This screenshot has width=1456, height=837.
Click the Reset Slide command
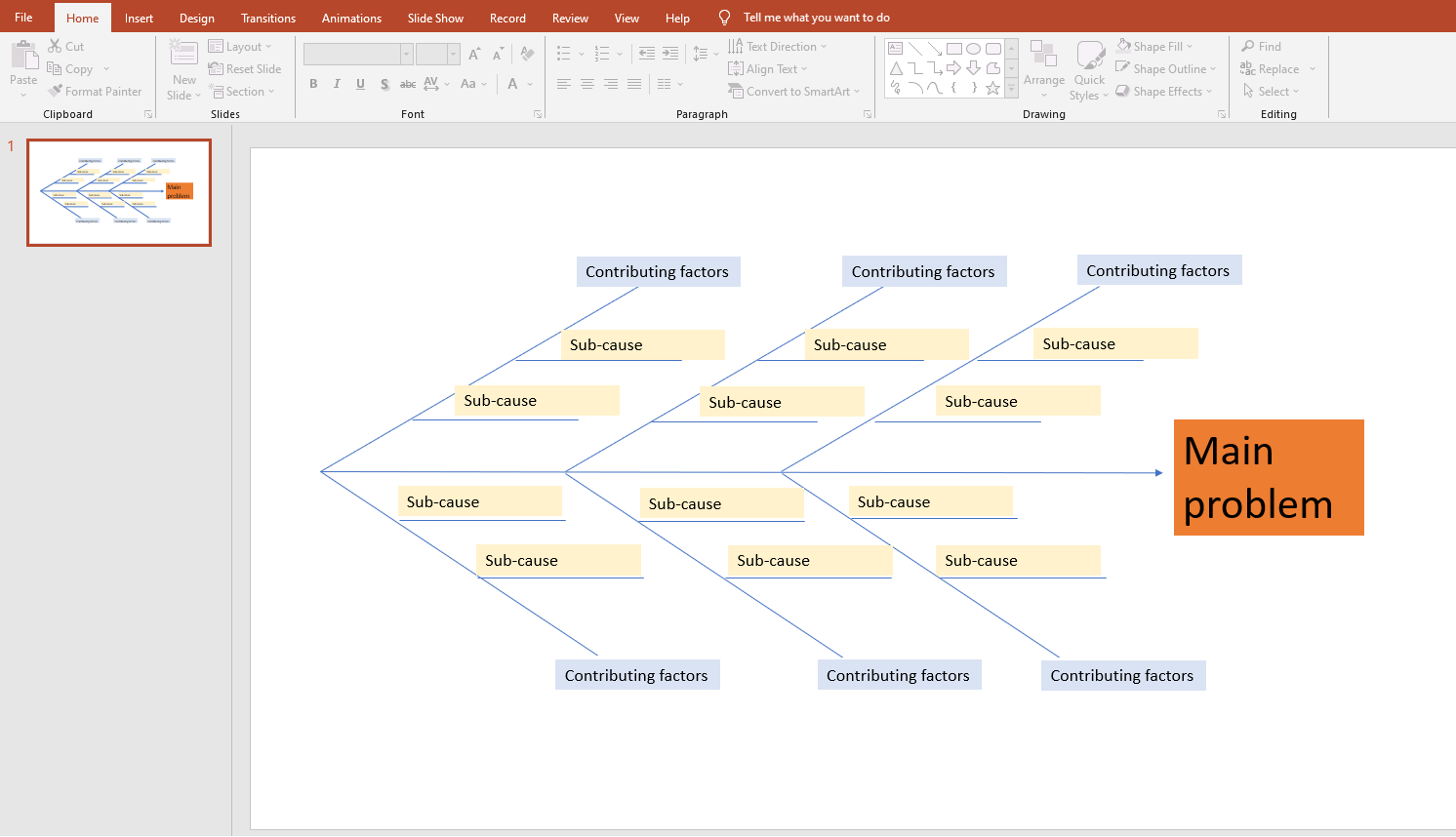click(245, 68)
